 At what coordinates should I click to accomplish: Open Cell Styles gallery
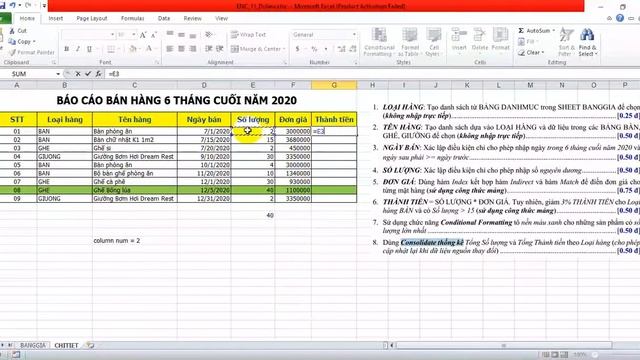click(x=433, y=42)
